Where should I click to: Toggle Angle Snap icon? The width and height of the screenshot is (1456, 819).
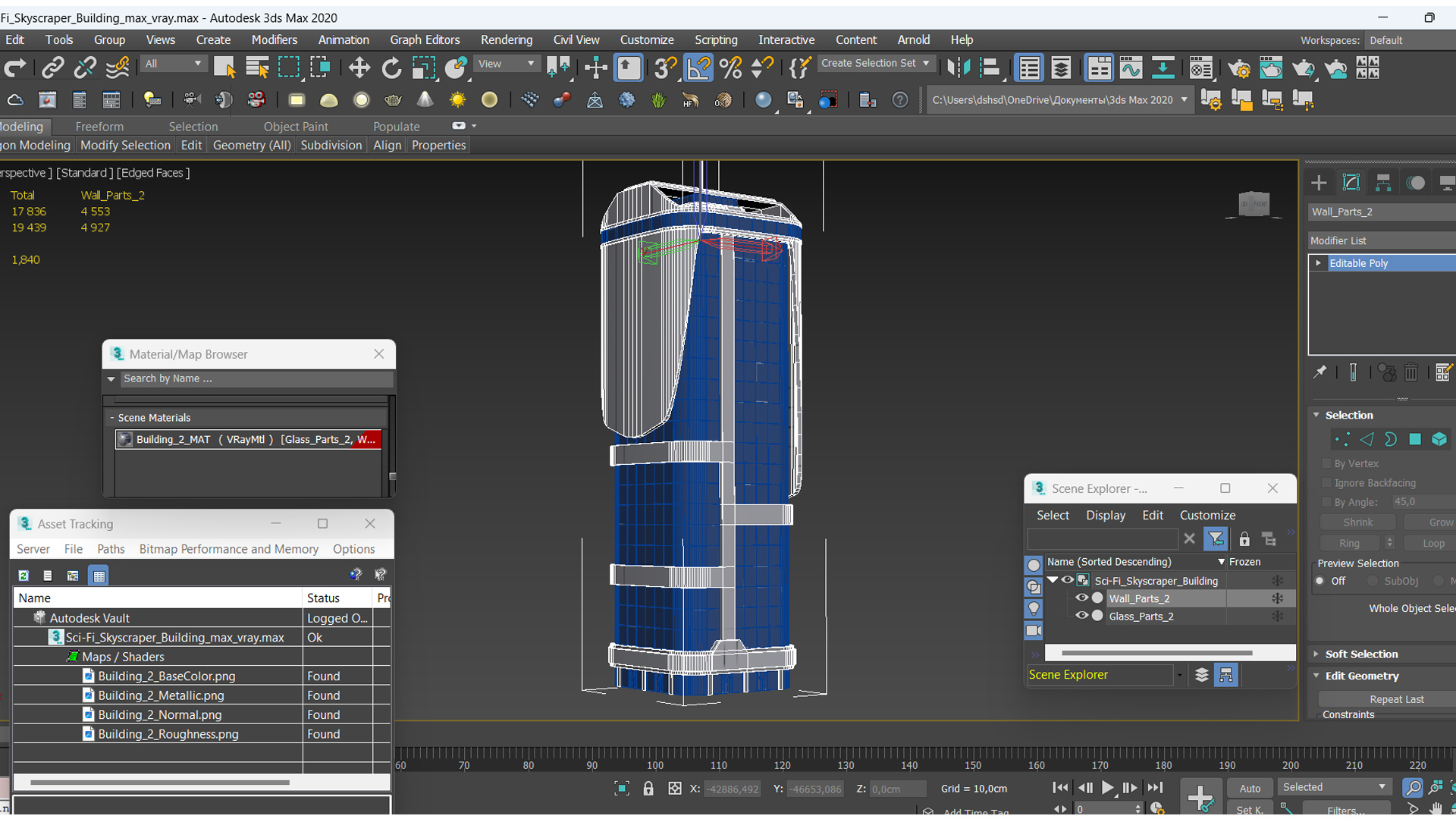point(698,68)
